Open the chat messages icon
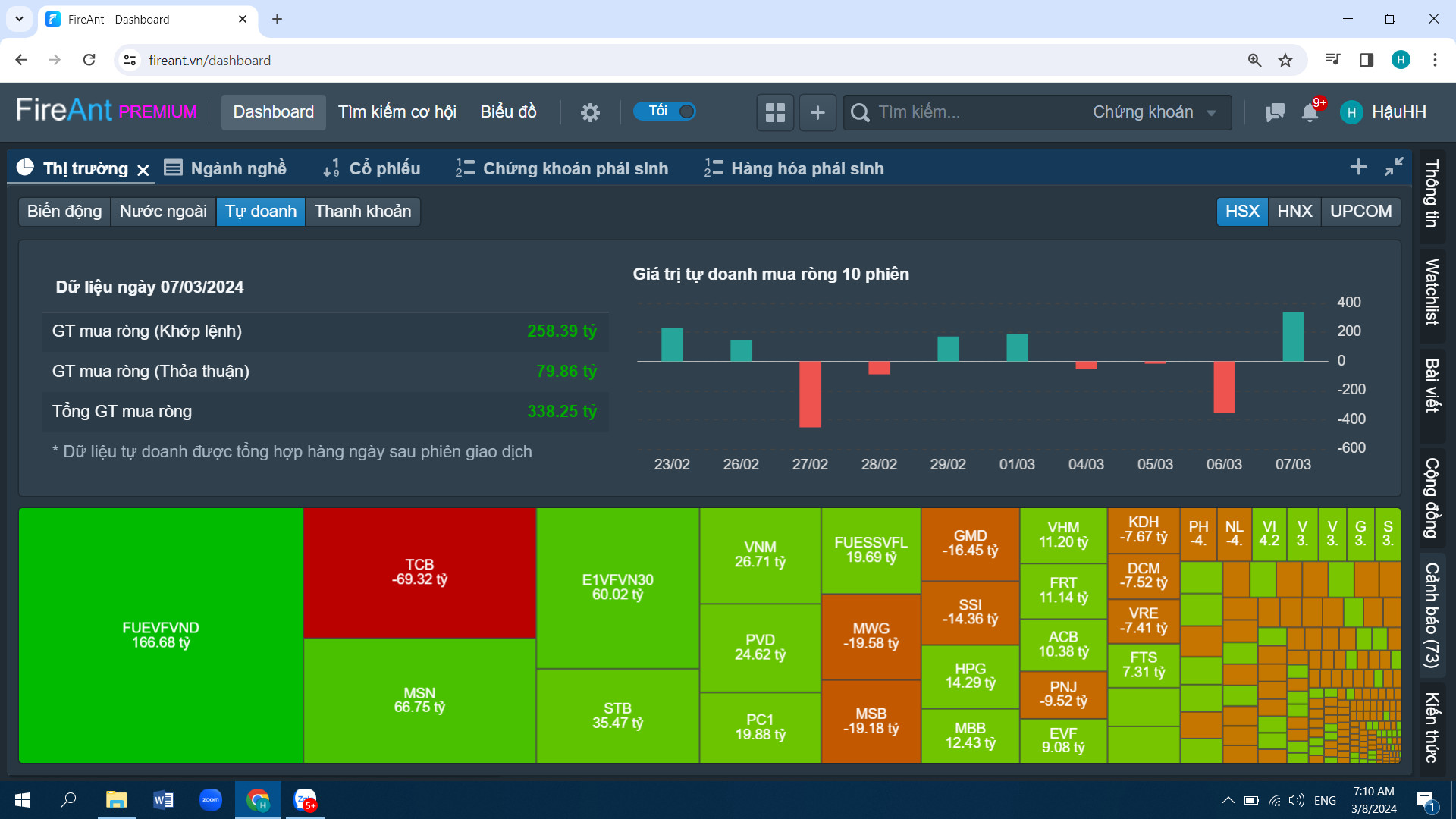This screenshot has width=1456, height=819. [x=1275, y=112]
